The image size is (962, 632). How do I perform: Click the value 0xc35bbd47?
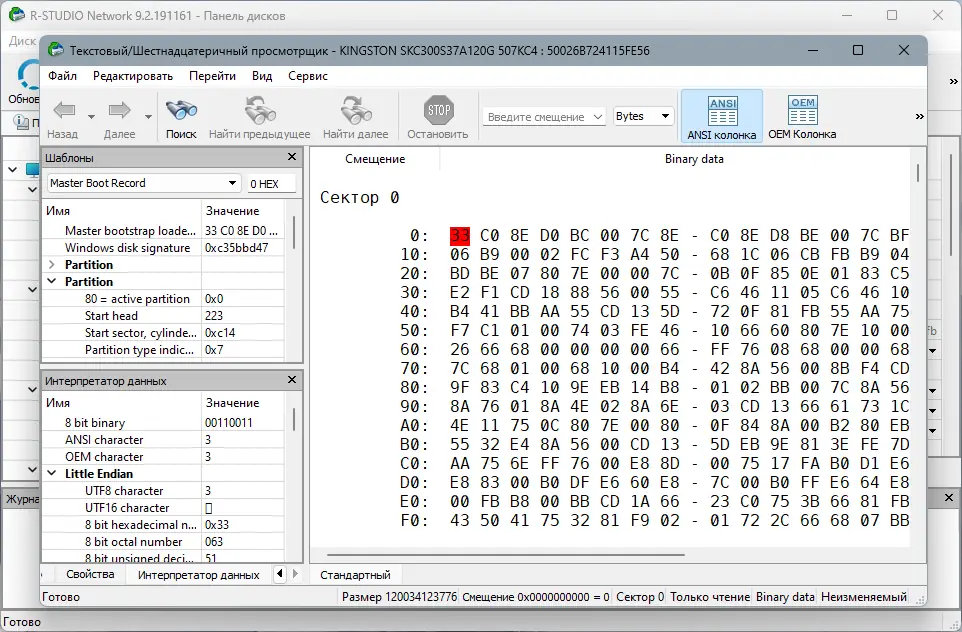coord(237,248)
